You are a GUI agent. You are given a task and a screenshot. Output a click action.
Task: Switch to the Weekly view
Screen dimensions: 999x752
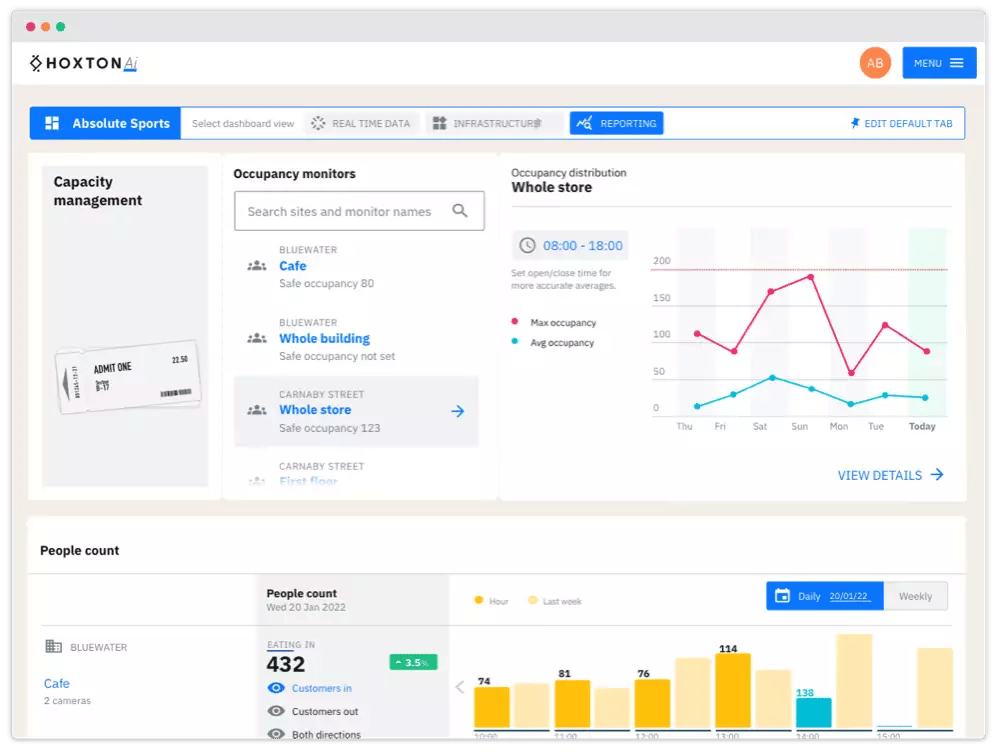[915, 597]
